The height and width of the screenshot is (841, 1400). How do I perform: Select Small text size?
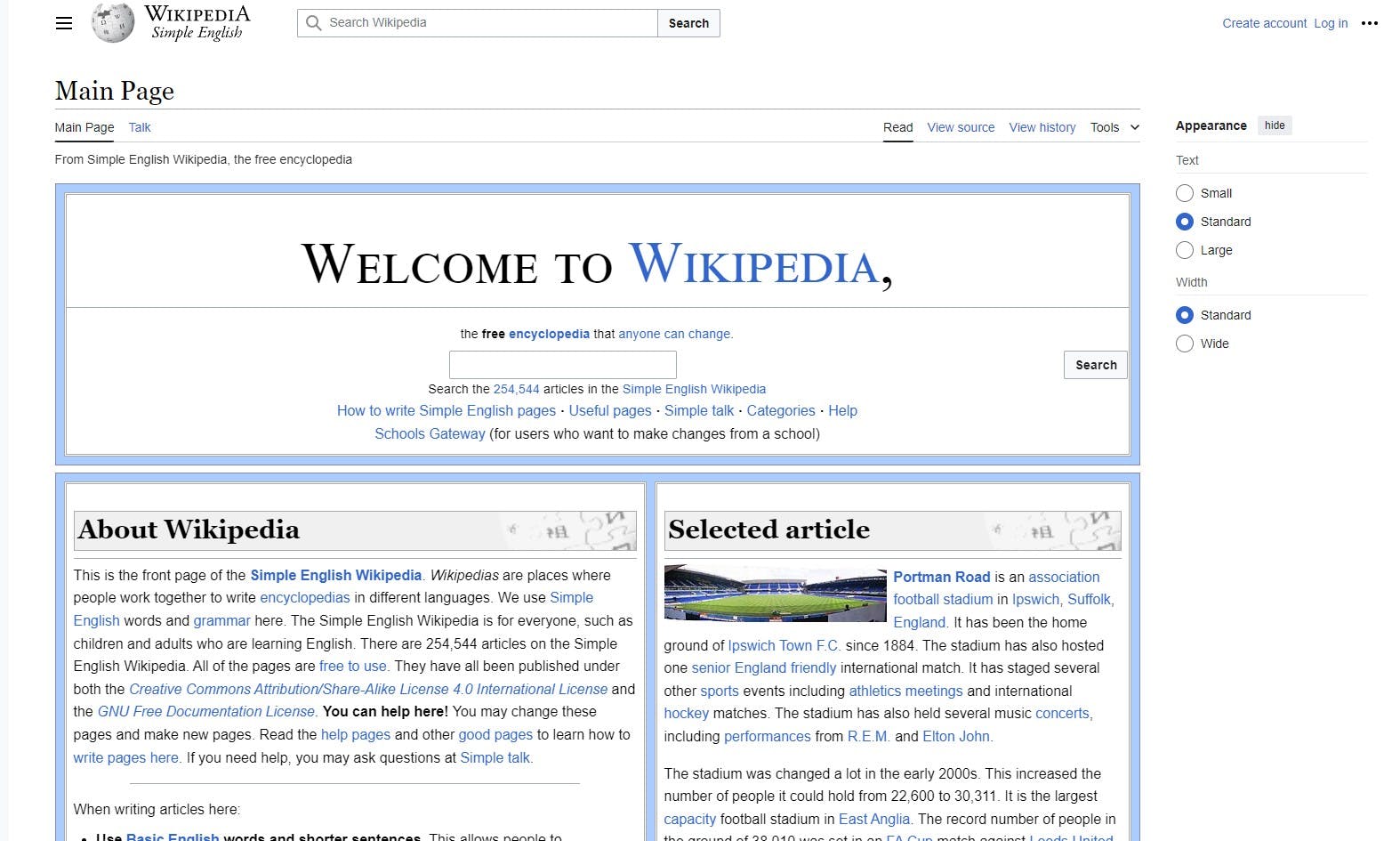[1185, 193]
